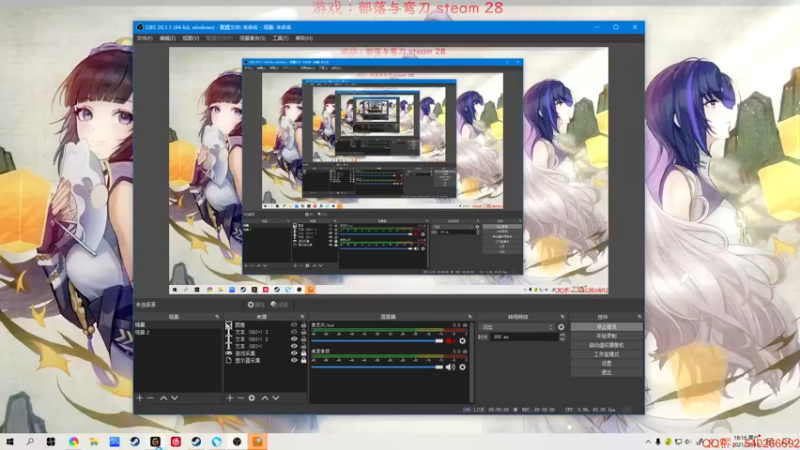Click the 开始录制 start recording button
The image size is (800, 450).
click(x=606, y=336)
